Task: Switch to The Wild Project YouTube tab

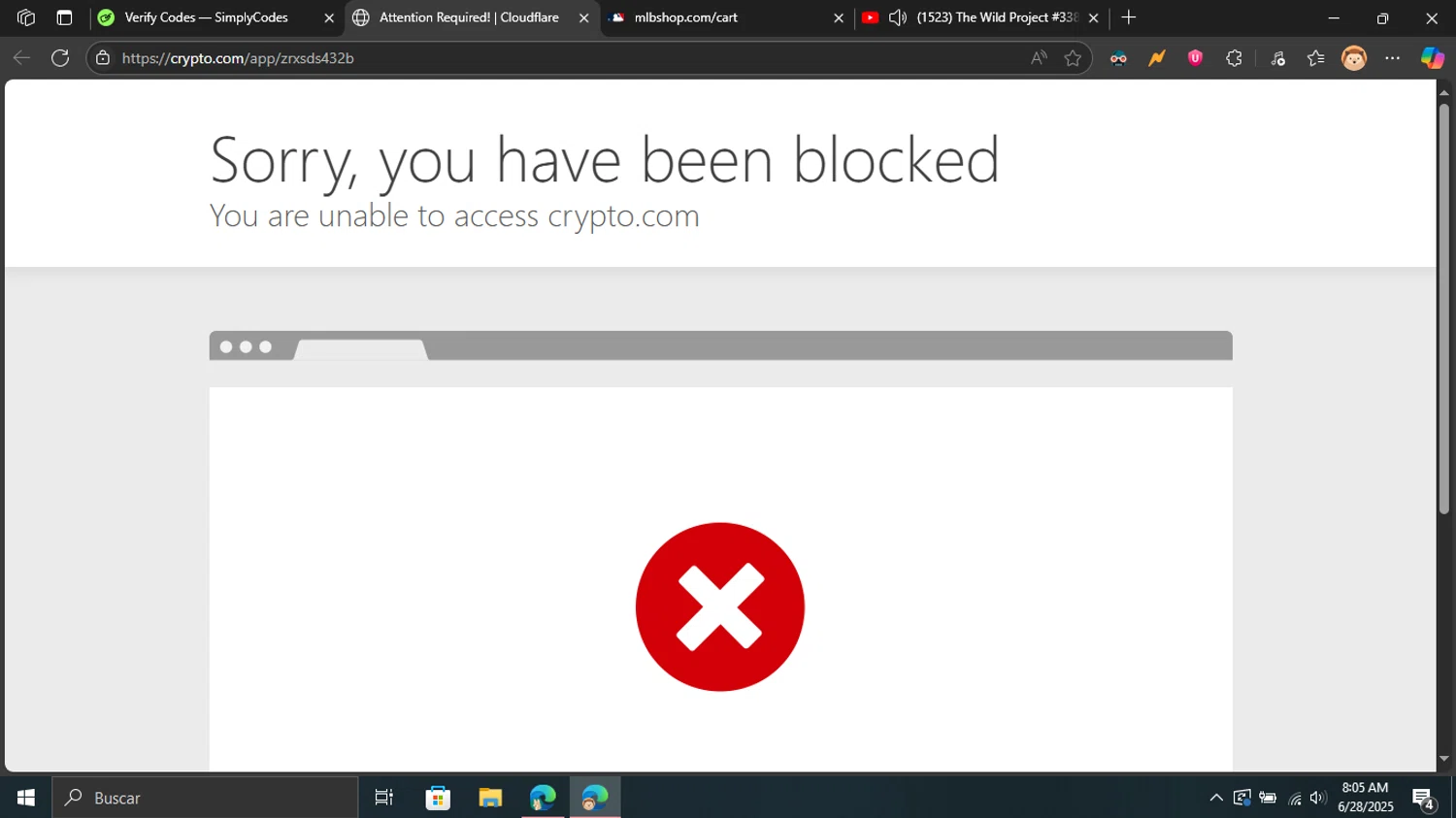Action: pyautogui.click(x=980, y=17)
